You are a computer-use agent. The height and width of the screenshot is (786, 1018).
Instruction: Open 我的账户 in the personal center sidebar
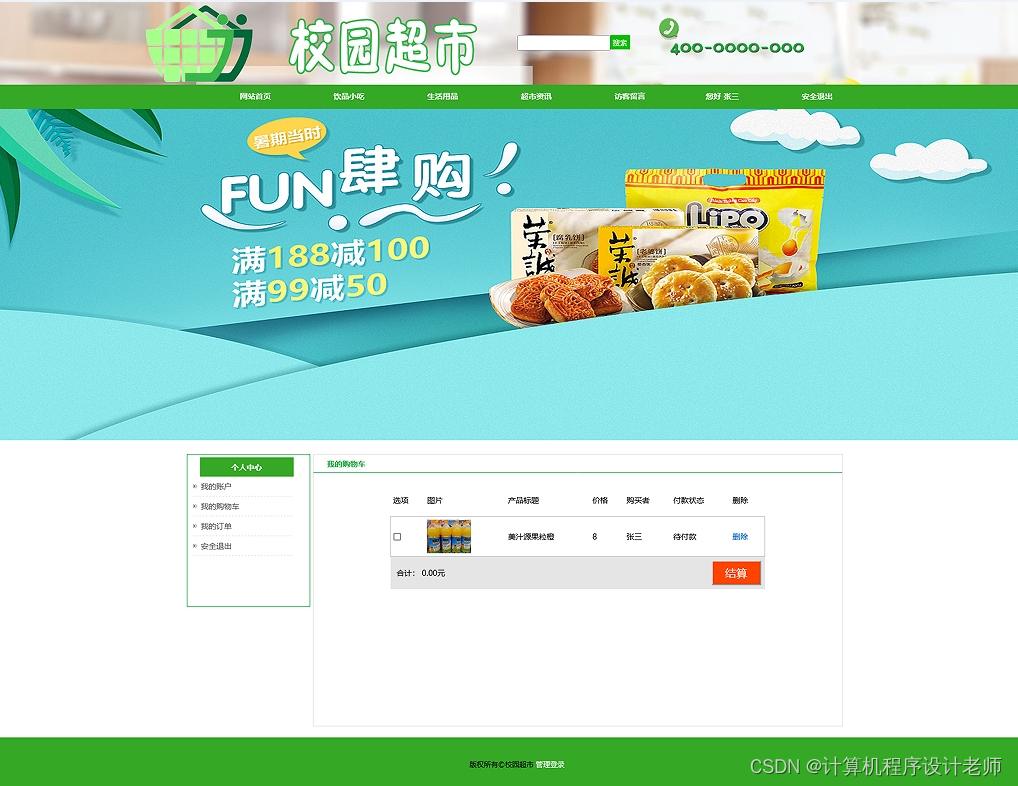tap(216, 486)
